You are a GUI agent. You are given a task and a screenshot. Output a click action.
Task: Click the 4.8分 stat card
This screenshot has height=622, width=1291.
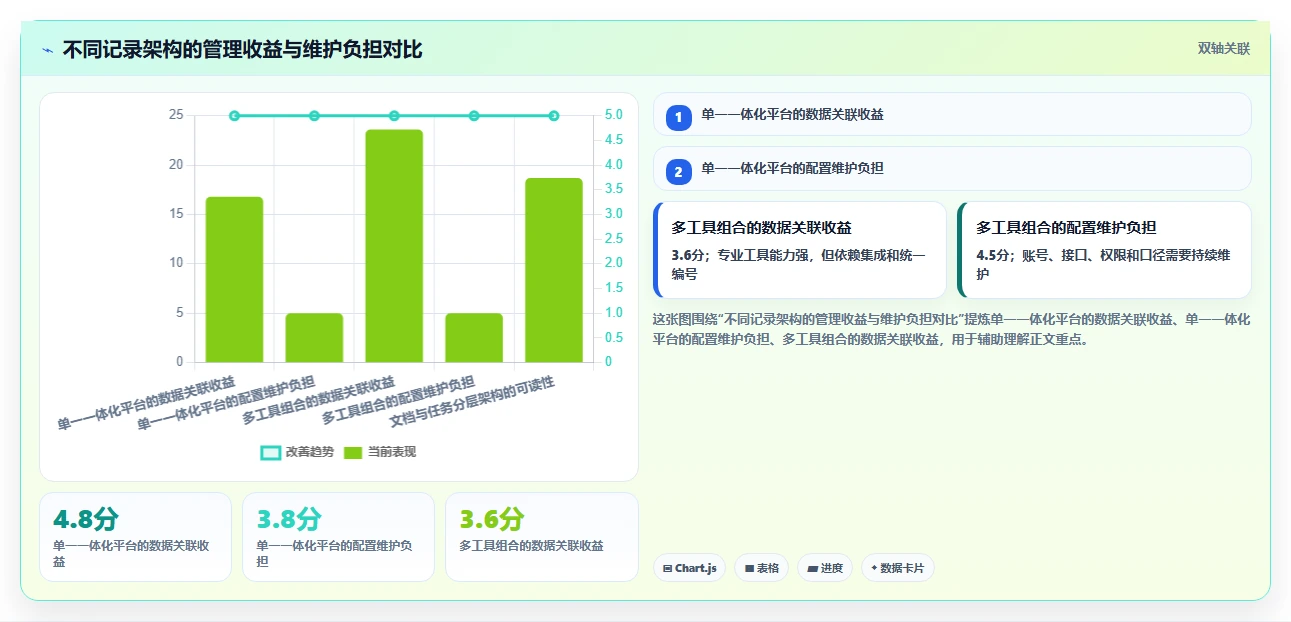(x=135, y=537)
